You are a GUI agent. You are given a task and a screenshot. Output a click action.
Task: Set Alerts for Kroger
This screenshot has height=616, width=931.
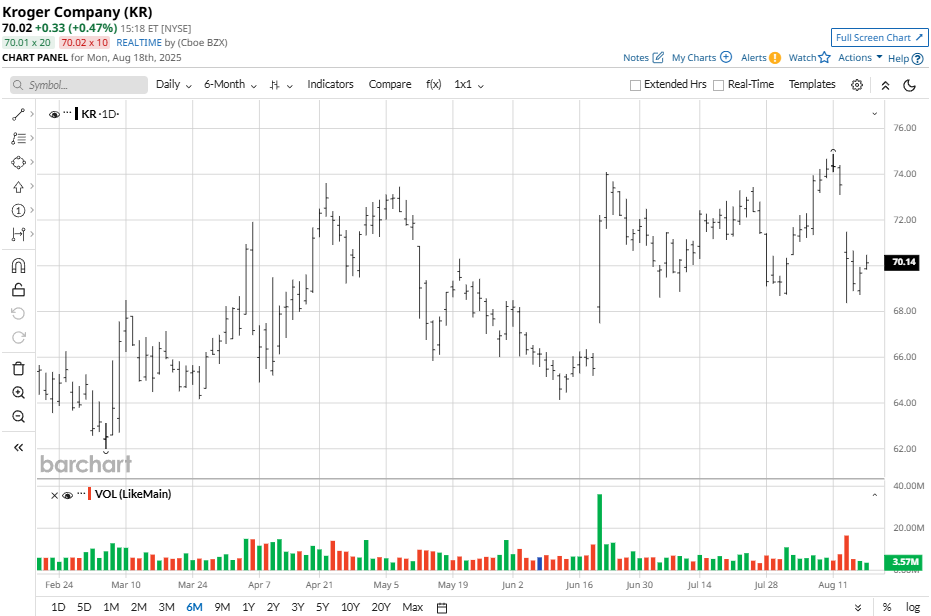click(761, 58)
